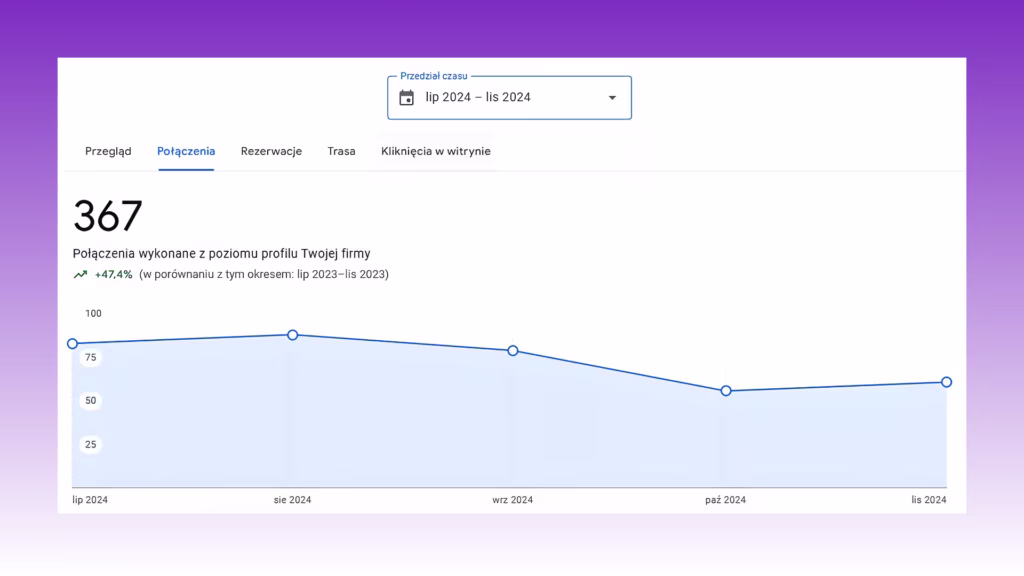Screen dimensions: 1024x576
Task: Click the 'wrz 2024' x-axis label
Action: click(x=513, y=500)
